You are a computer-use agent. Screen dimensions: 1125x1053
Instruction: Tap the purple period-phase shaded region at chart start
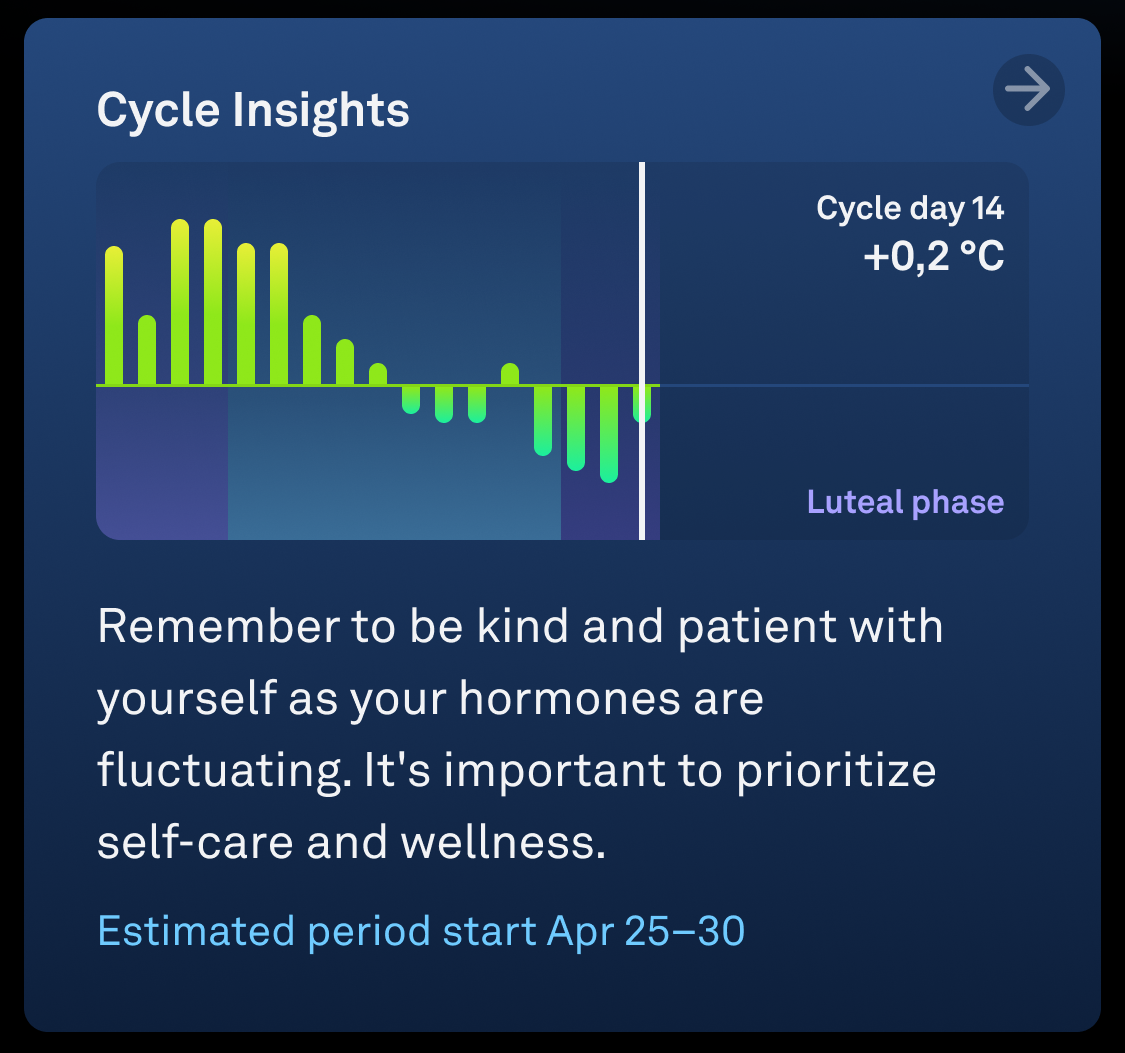162,463
